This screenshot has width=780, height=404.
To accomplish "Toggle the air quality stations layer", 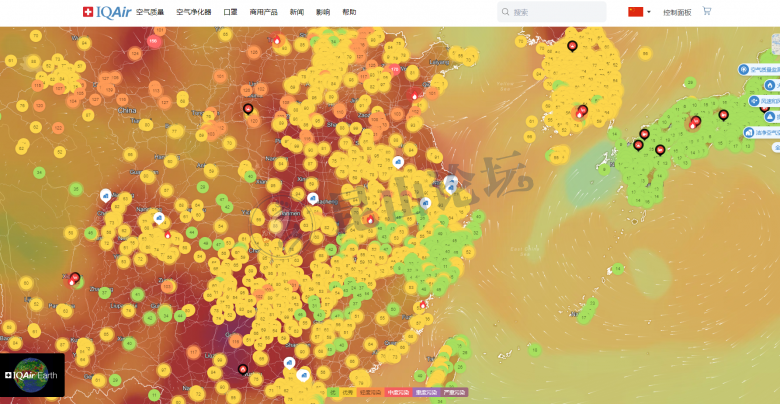I will 744,69.
